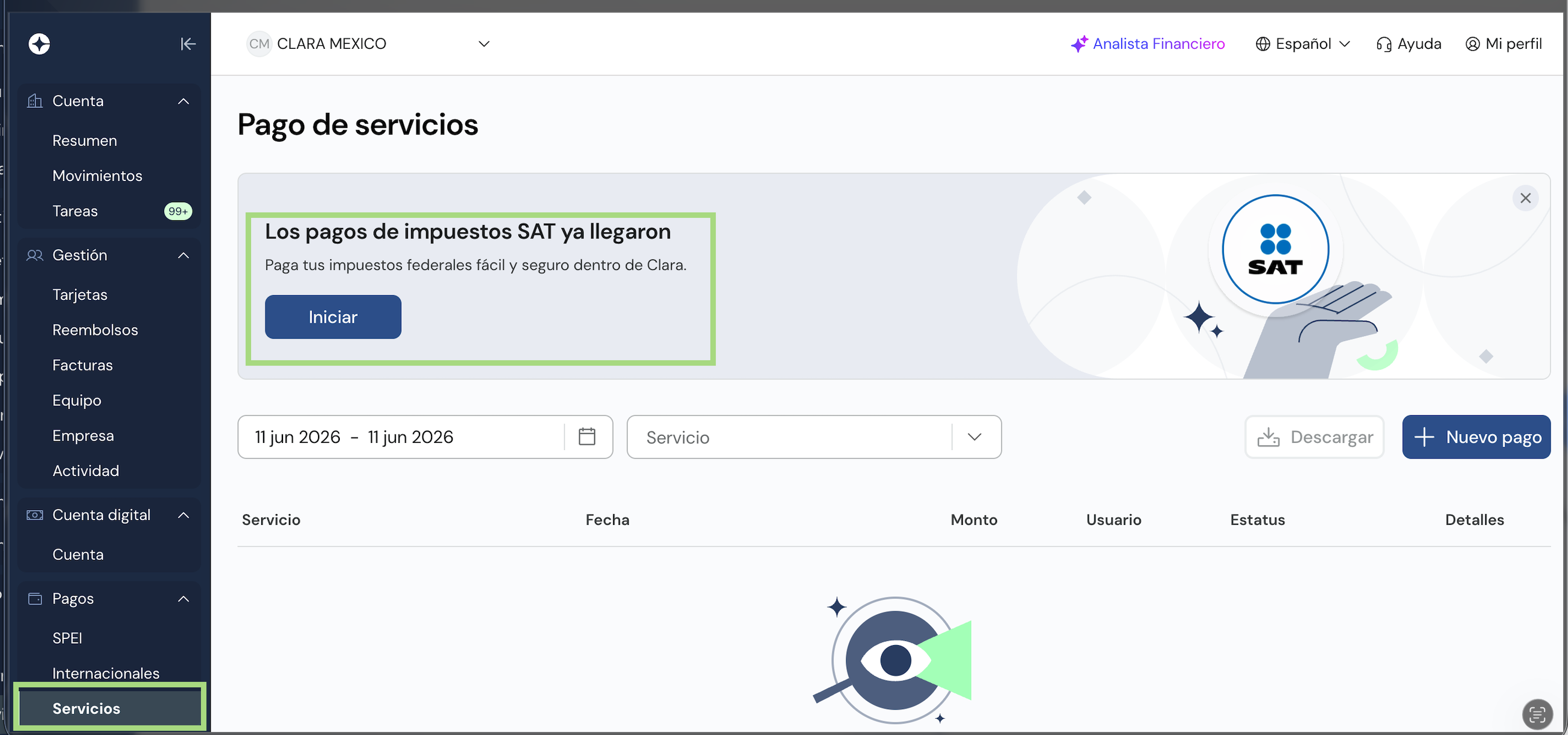
Task: Select Servicios in the sidebar
Action: (110, 709)
